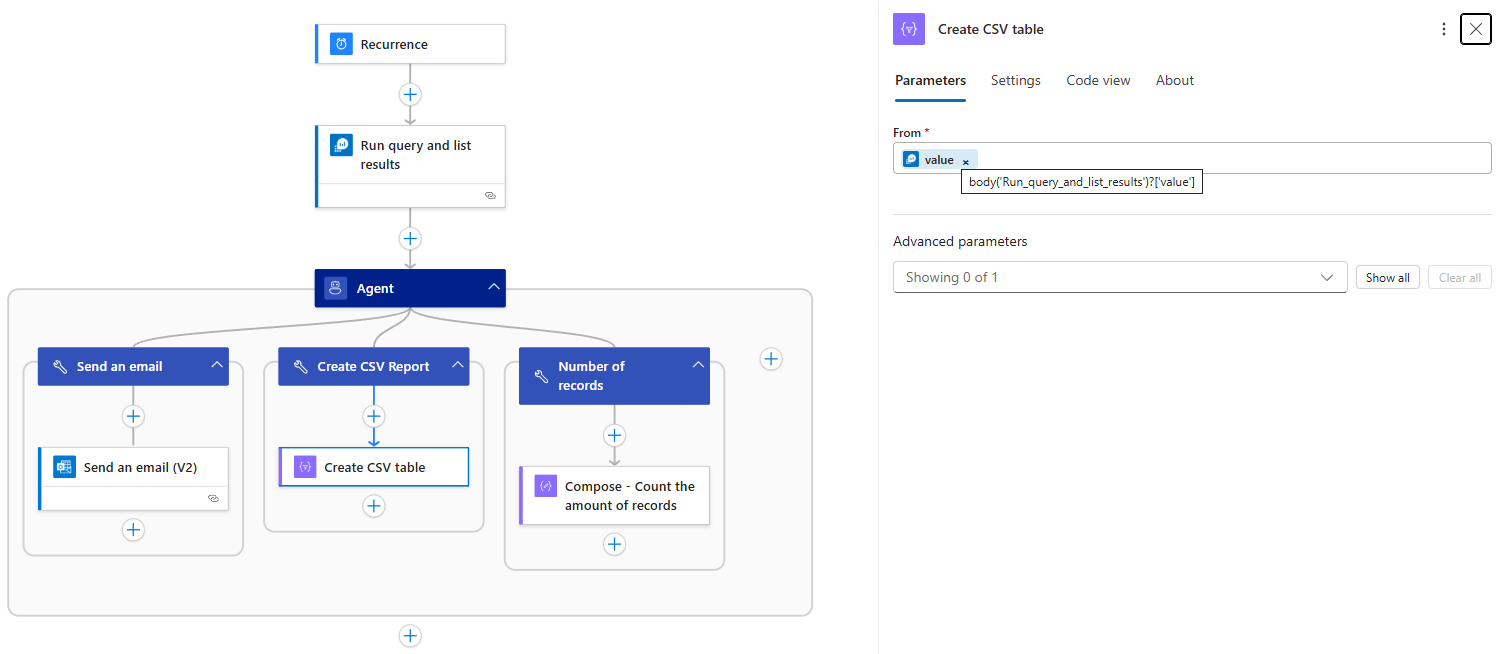Collapse the Send an email tool
This screenshot has width=1502, height=654.
point(217,366)
